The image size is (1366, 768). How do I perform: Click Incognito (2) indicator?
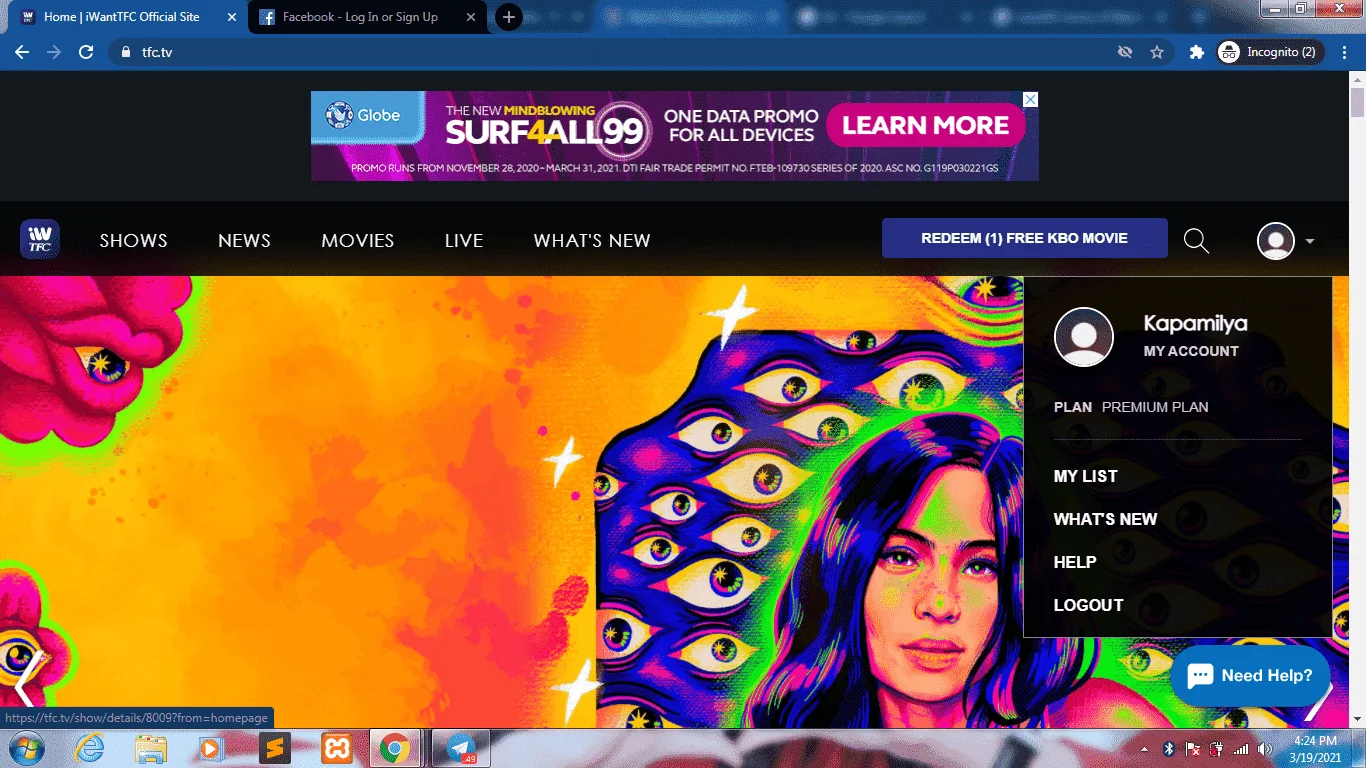[1271, 52]
